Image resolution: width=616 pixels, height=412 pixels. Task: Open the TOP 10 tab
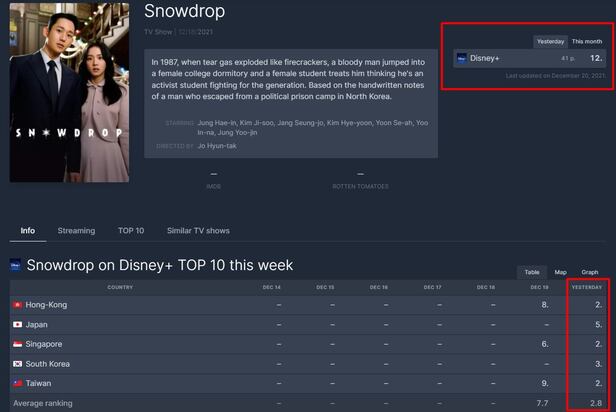pyautogui.click(x=131, y=231)
